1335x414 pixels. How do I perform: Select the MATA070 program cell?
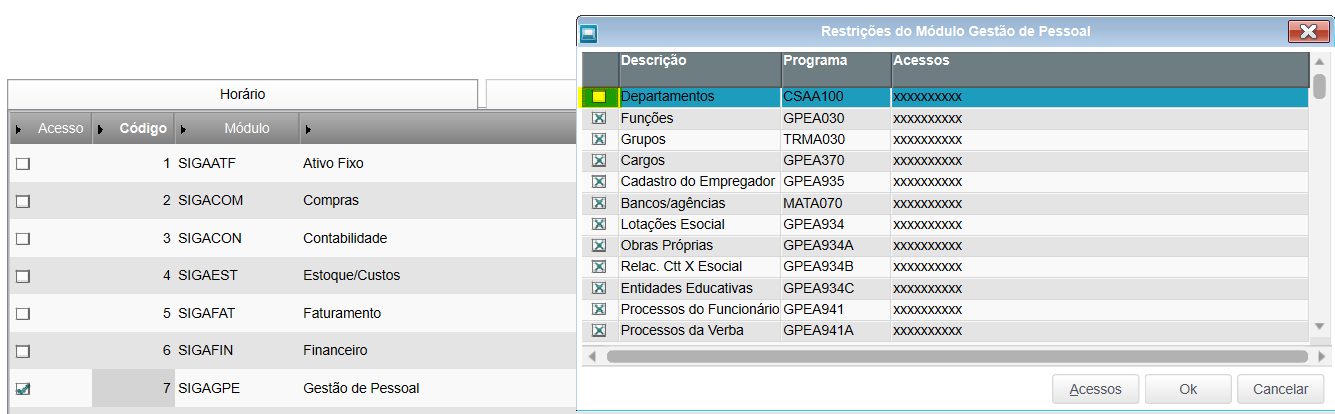coord(836,203)
